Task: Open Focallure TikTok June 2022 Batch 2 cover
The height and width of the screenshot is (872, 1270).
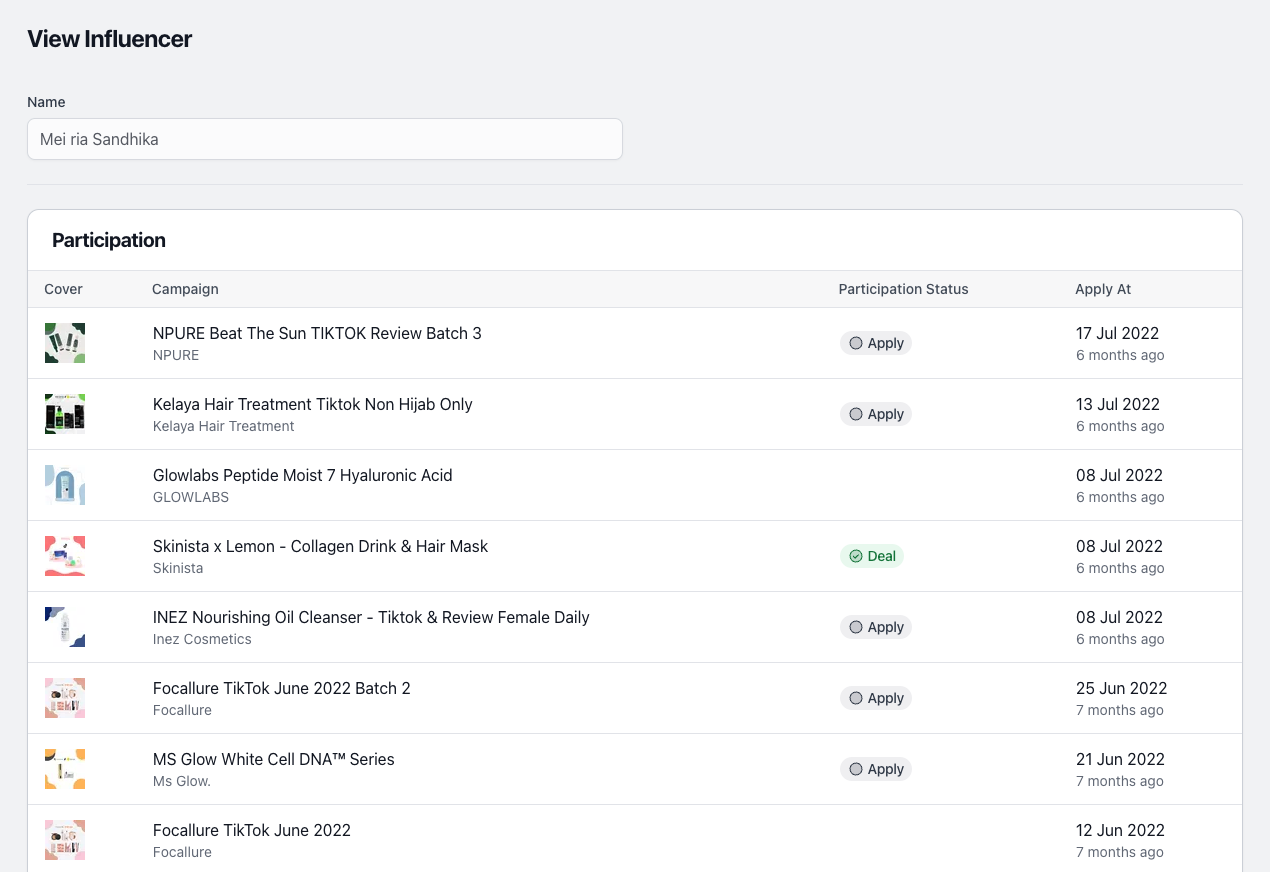Action: (65, 698)
